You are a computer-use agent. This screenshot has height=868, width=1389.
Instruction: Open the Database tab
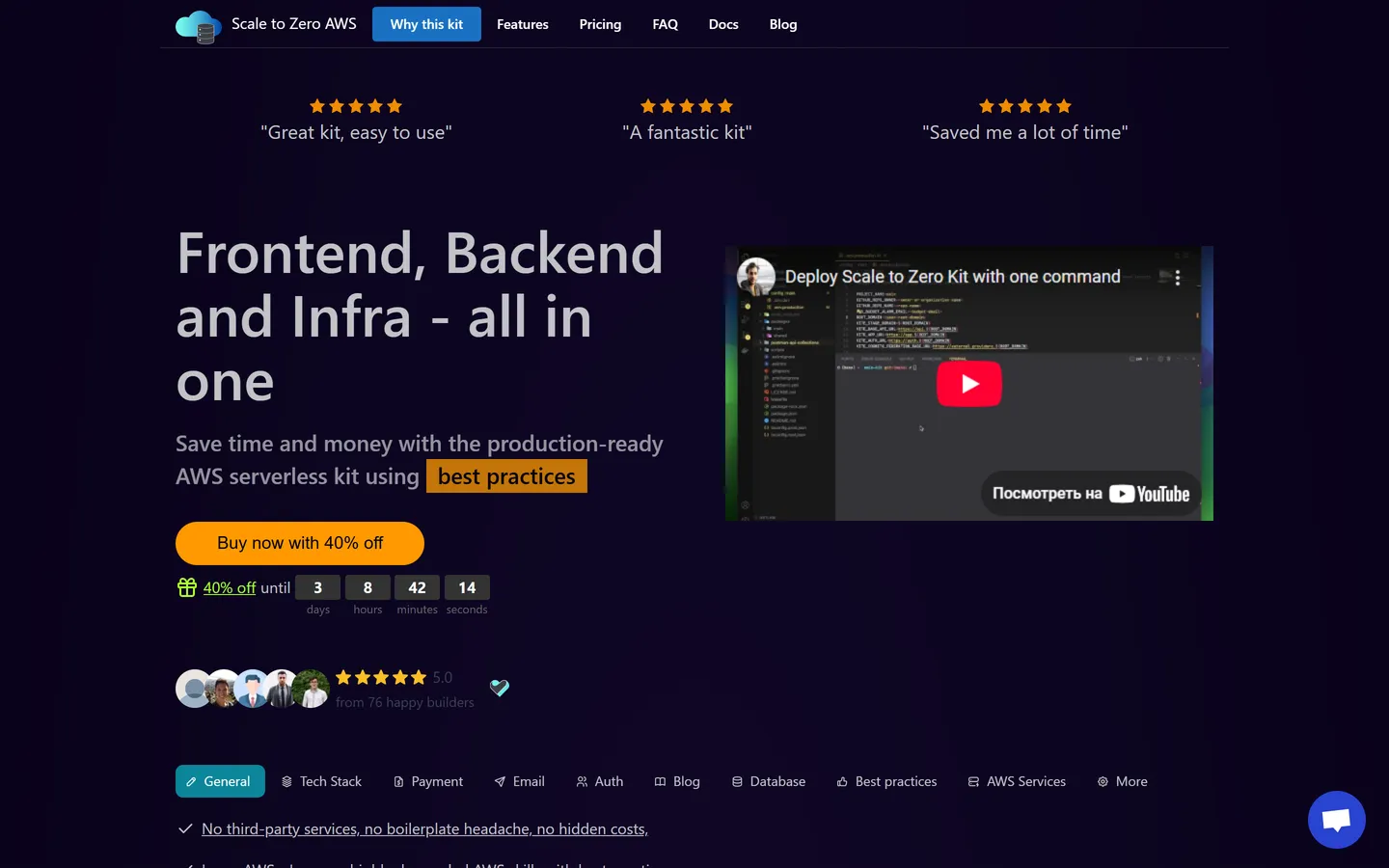(768, 781)
